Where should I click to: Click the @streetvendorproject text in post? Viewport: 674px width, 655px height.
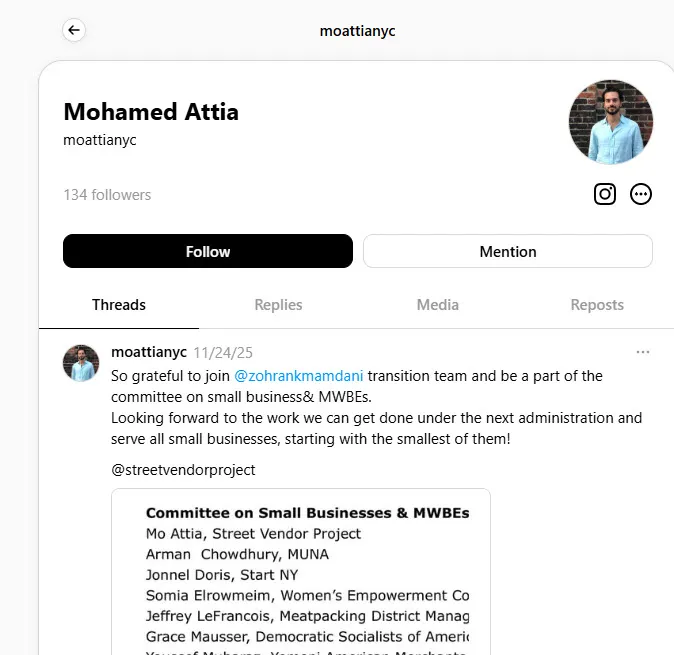(x=183, y=470)
